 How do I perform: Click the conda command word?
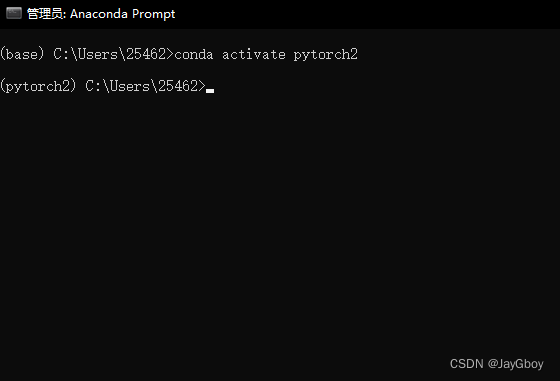(194, 55)
